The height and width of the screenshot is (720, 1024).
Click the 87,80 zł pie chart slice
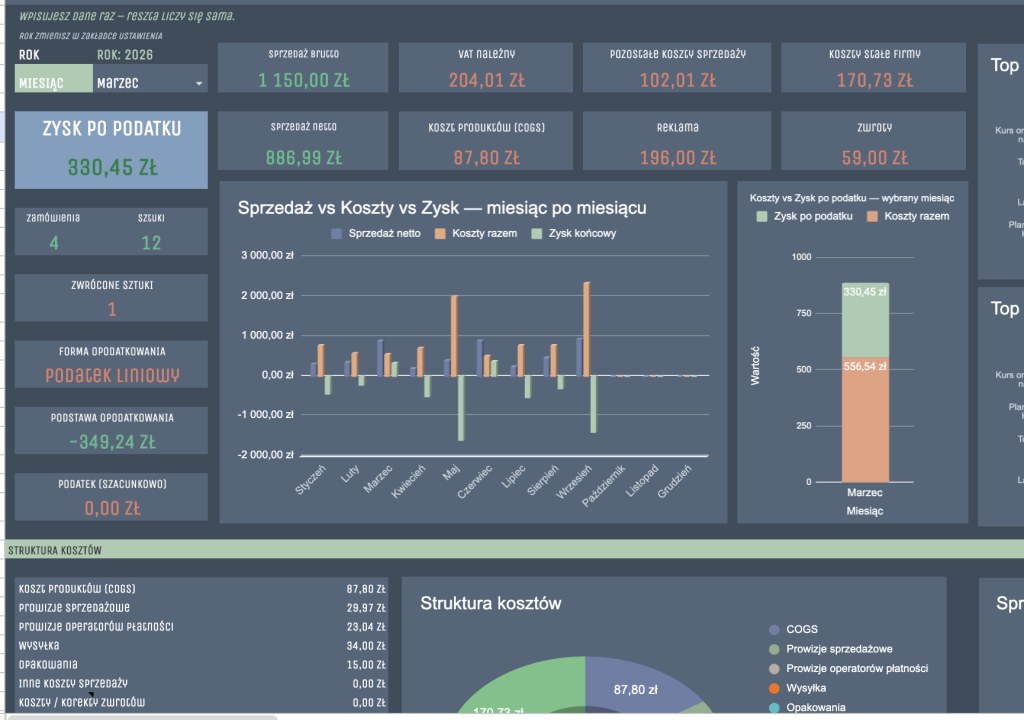[635, 687]
